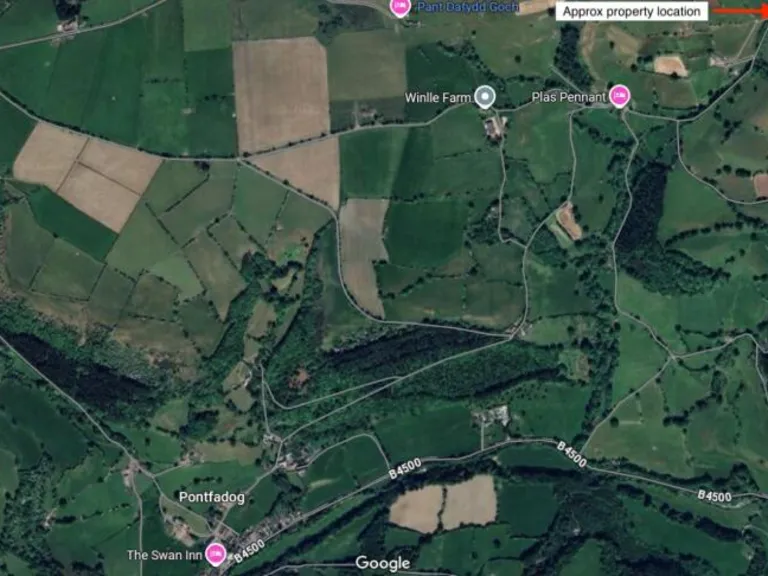The width and height of the screenshot is (768, 576).
Task: Click the large tan rectangular field at top centre
Action: click(x=281, y=94)
